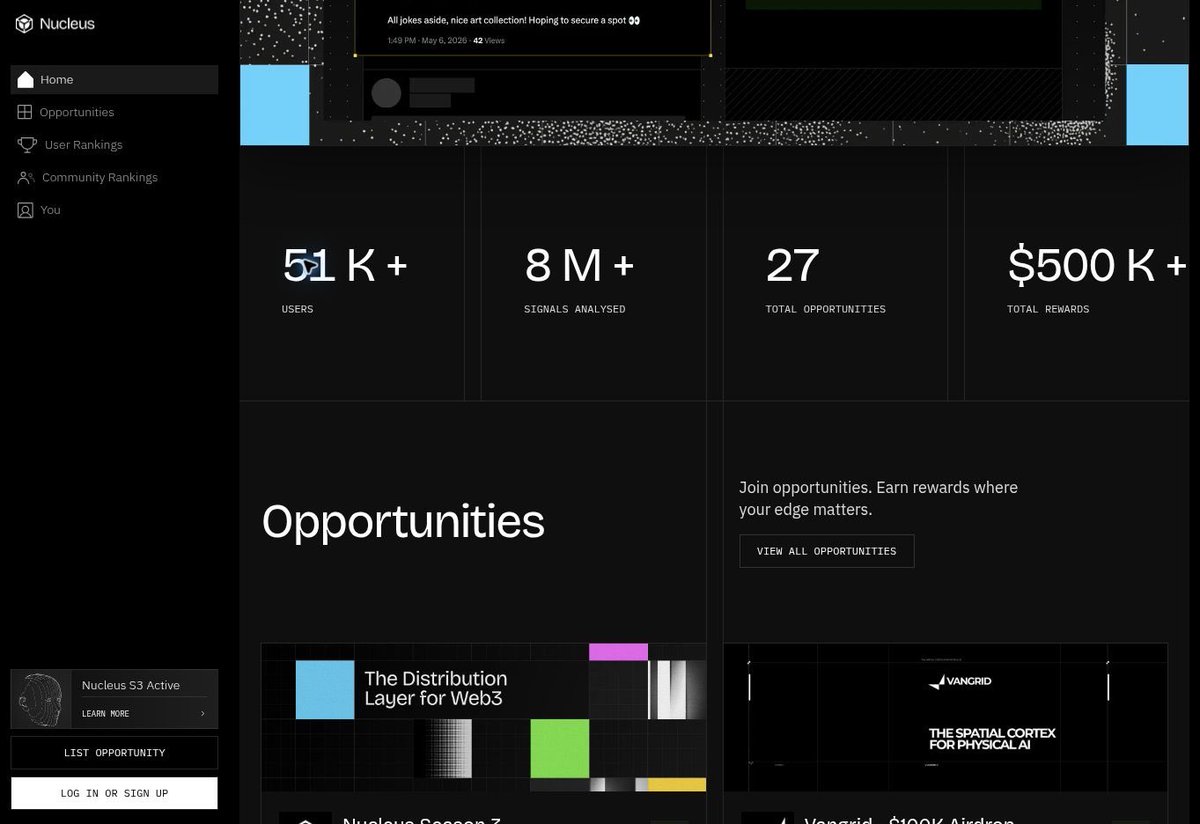The height and width of the screenshot is (824, 1200).
Task: Click the Community Rankings people icon
Action: (25, 177)
